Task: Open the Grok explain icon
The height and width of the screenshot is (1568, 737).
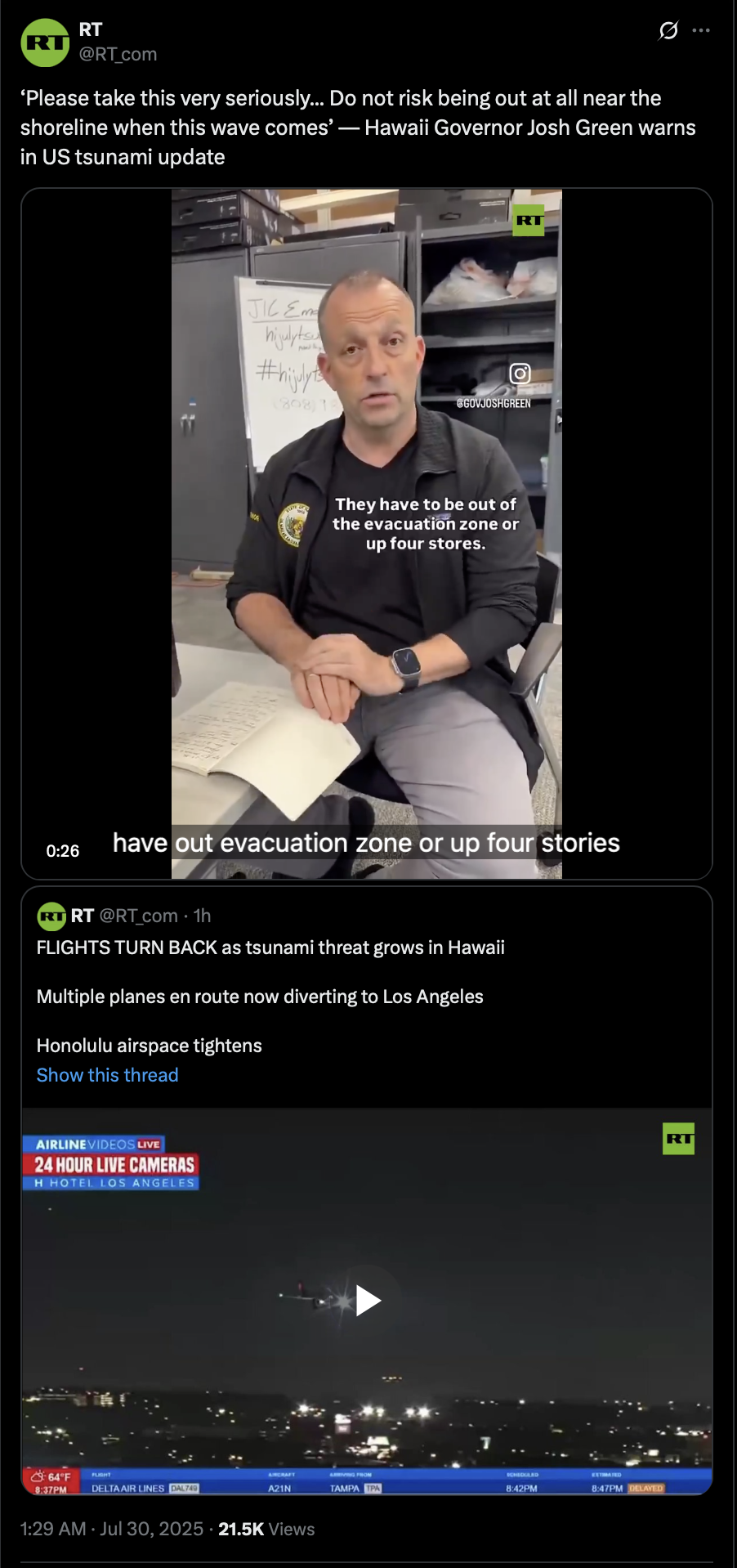Action: (x=668, y=31)
